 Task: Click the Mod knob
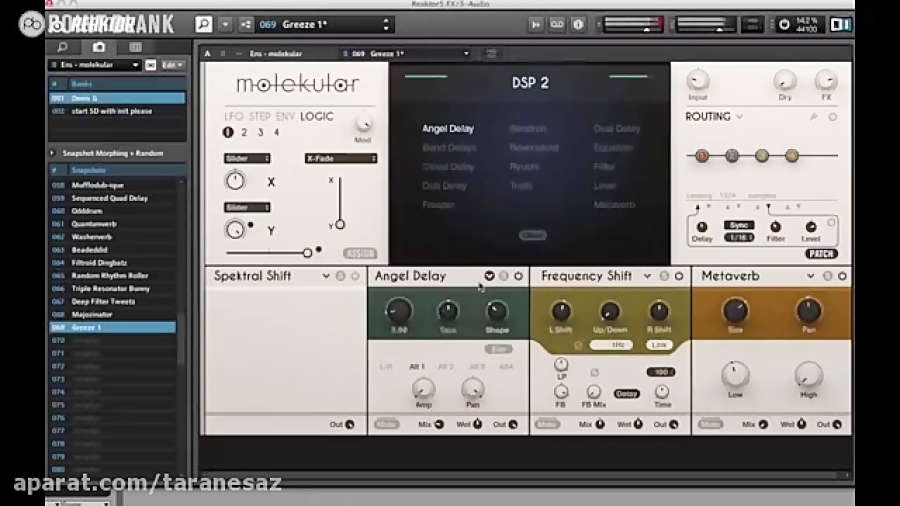pos(363,124)
